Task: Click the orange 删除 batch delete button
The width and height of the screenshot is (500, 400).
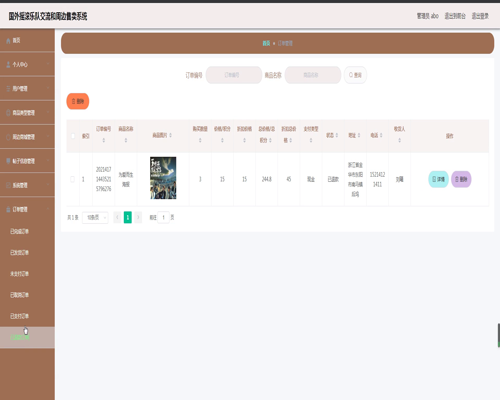Action: pos(78,101)
